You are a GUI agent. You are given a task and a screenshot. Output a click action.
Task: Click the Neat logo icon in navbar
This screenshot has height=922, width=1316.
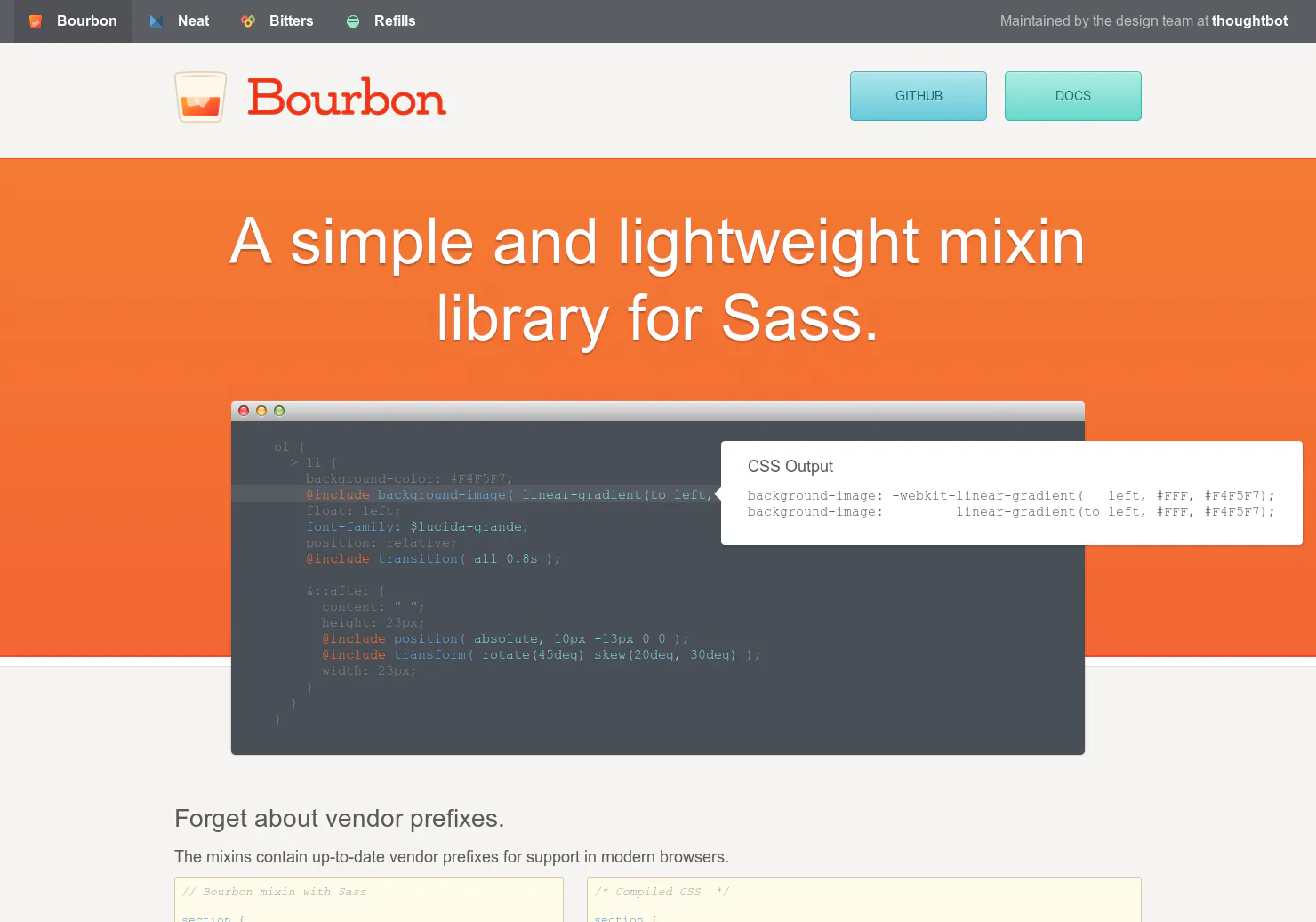coord(156,21)
